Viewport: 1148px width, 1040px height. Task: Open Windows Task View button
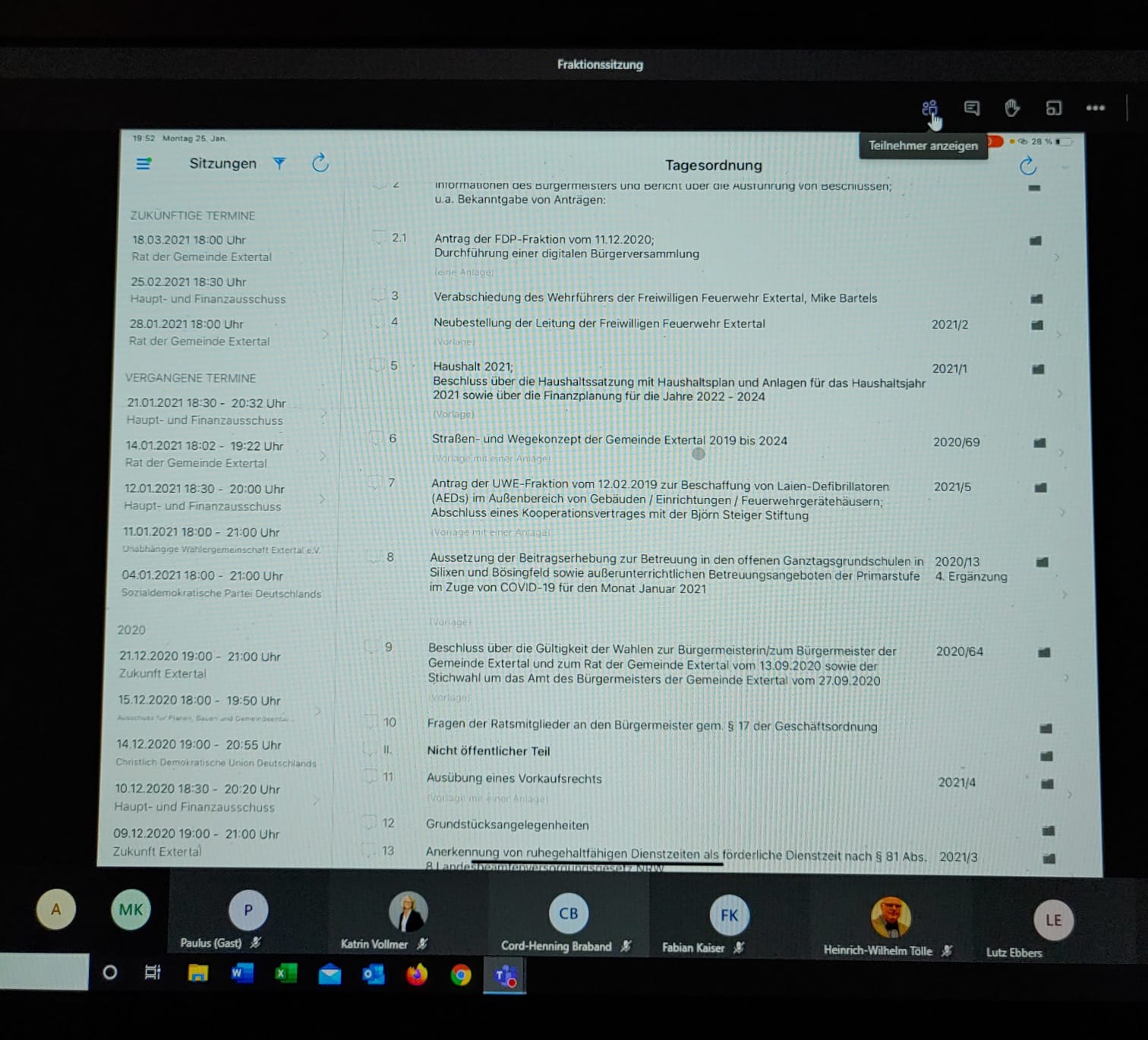pyautogui.click(x=153, y=972)
